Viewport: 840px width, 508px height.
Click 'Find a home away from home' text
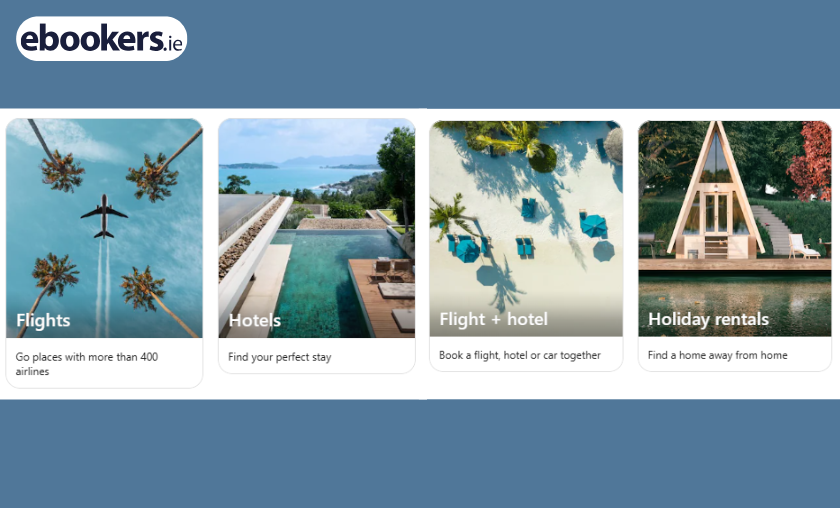[717, 355]
